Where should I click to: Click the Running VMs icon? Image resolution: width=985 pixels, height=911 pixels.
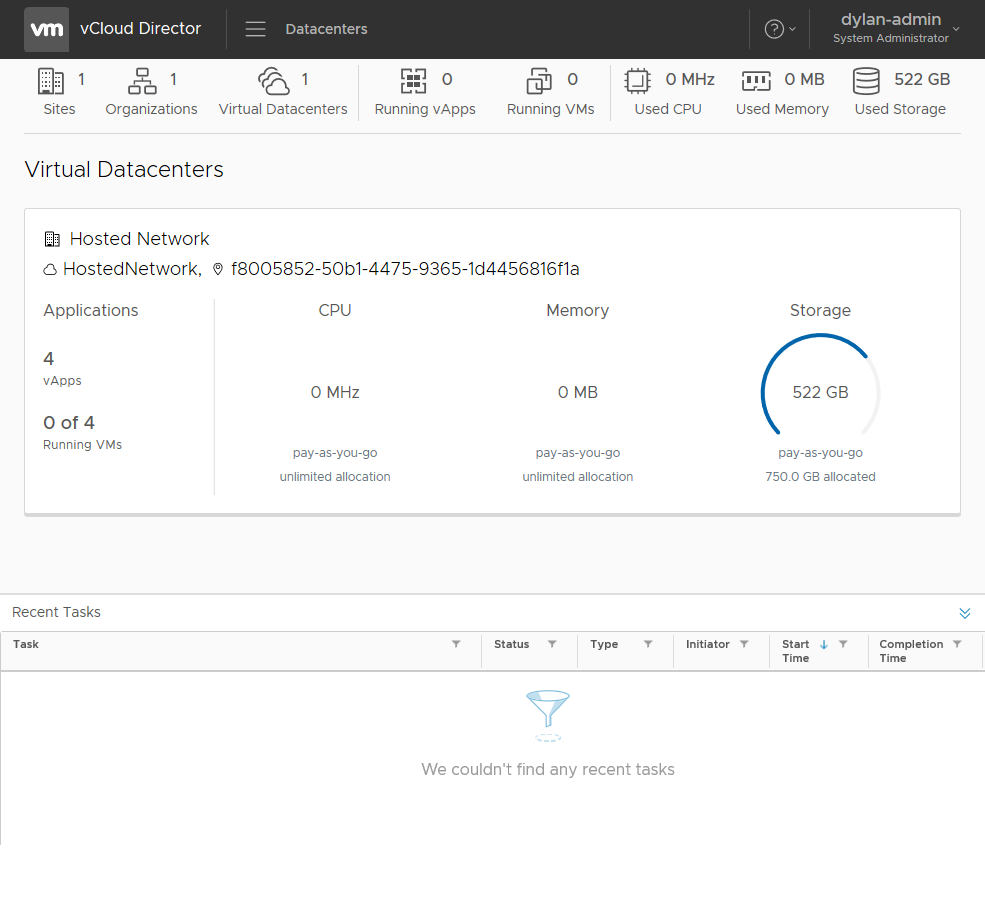[539, 80]
